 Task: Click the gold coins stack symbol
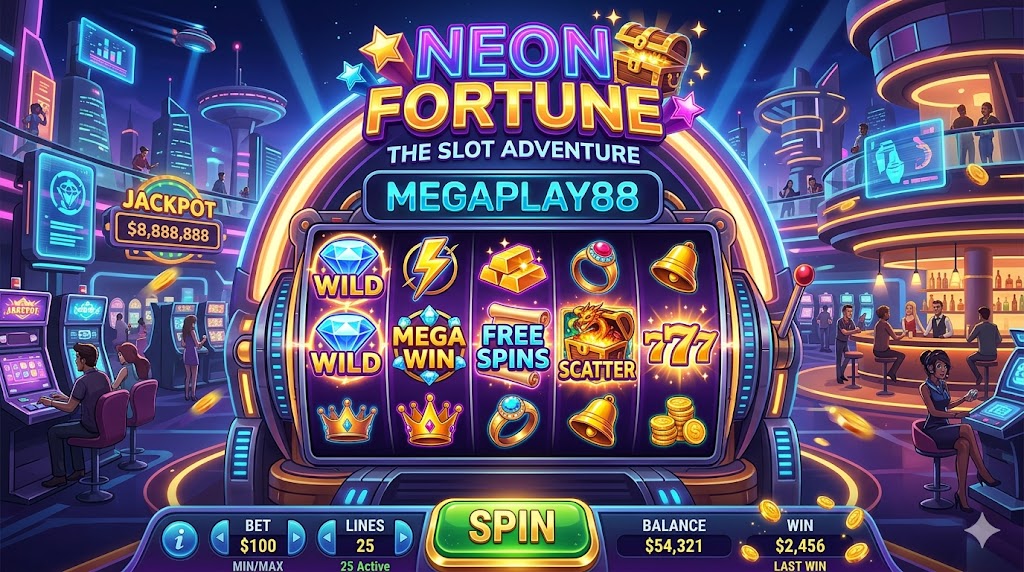(x=677, y=422)
